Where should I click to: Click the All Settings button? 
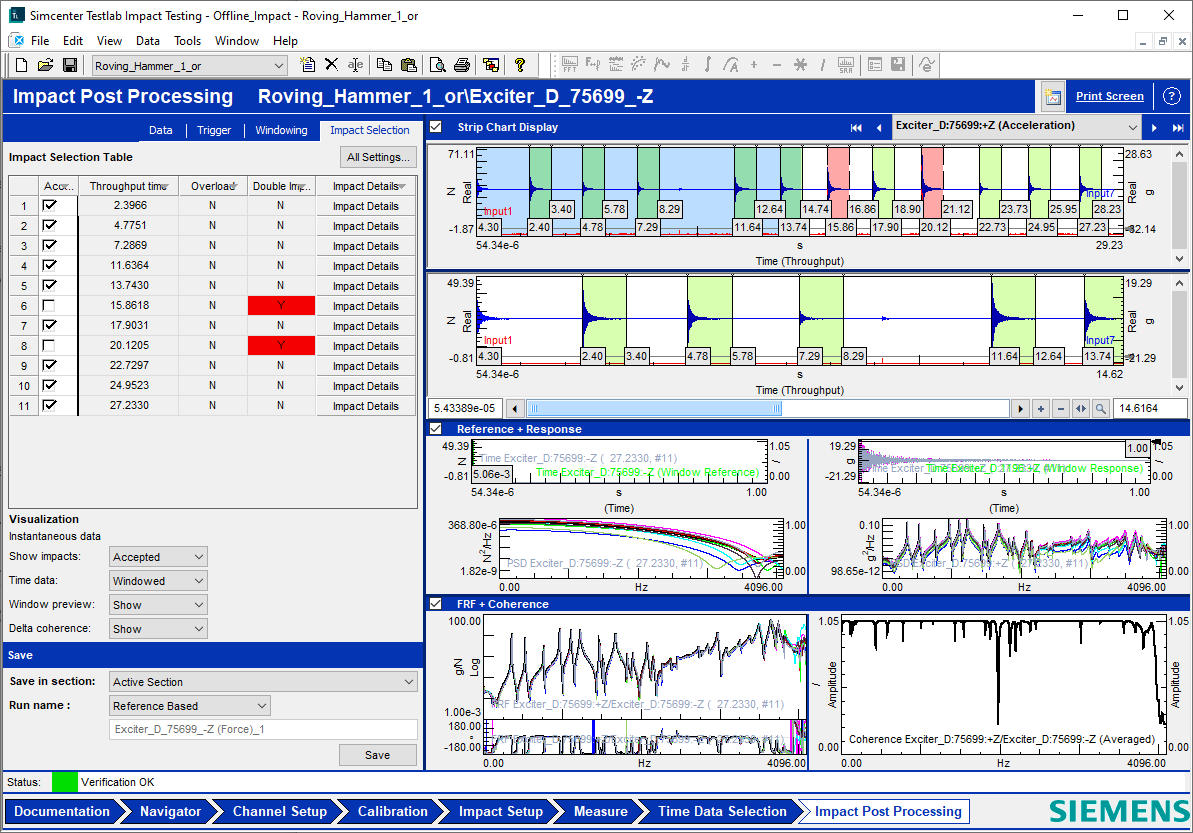[377, 157]
